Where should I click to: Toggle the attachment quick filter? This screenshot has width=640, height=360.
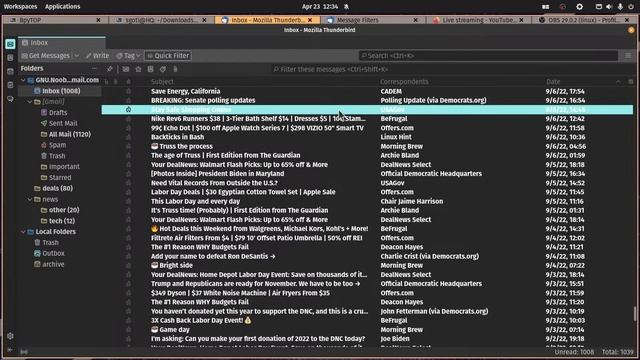coord(176,69)
